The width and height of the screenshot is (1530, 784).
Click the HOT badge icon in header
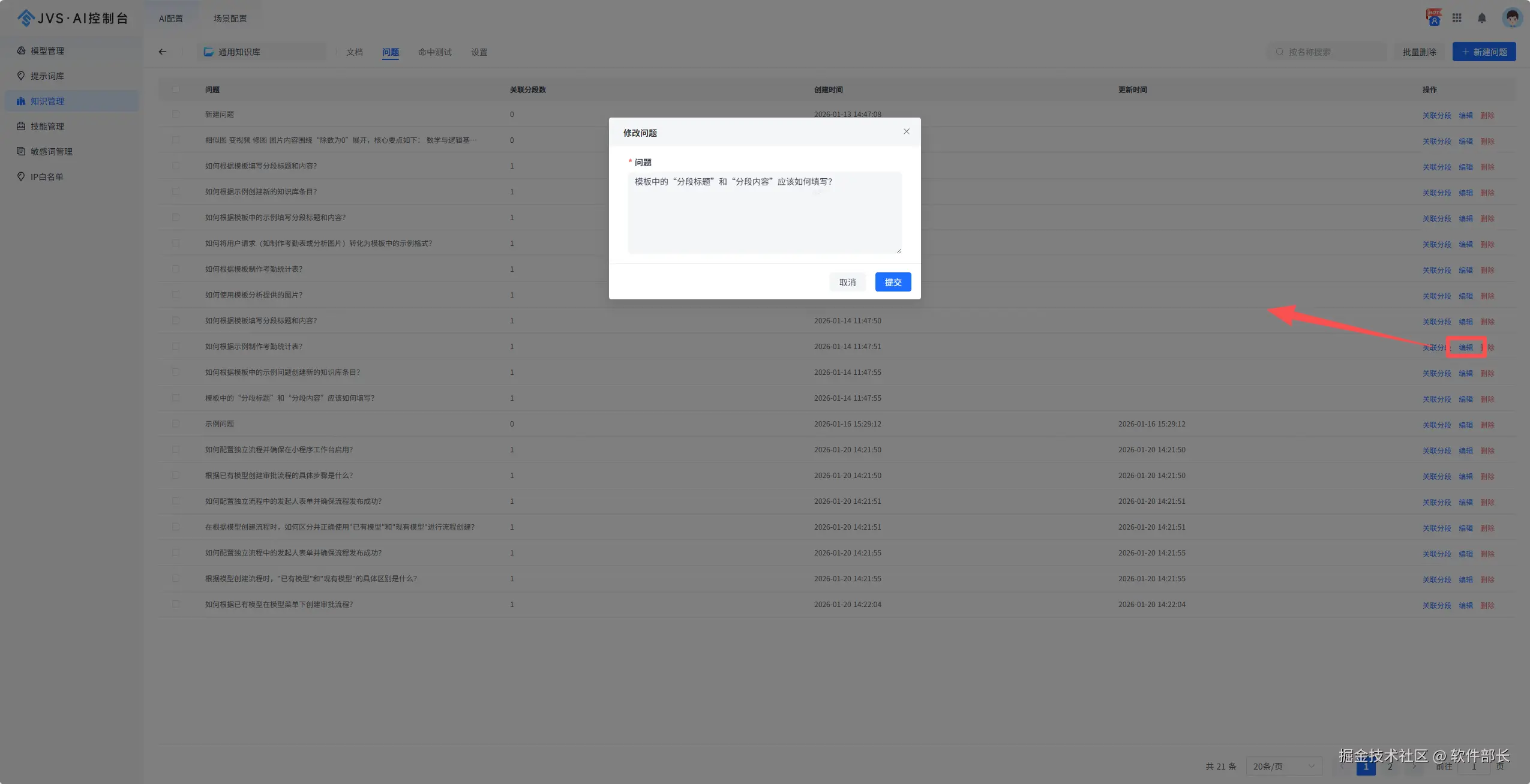point(1433,17)
